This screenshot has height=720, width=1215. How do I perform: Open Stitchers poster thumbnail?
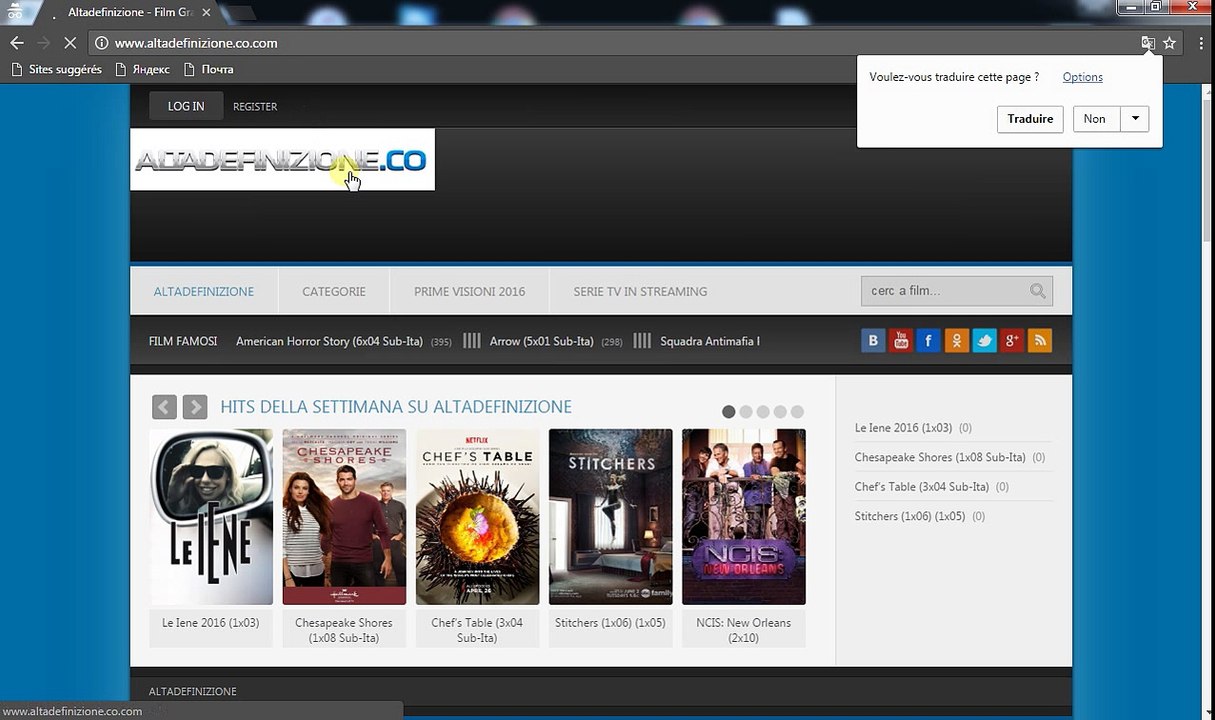tap(611, 517)
